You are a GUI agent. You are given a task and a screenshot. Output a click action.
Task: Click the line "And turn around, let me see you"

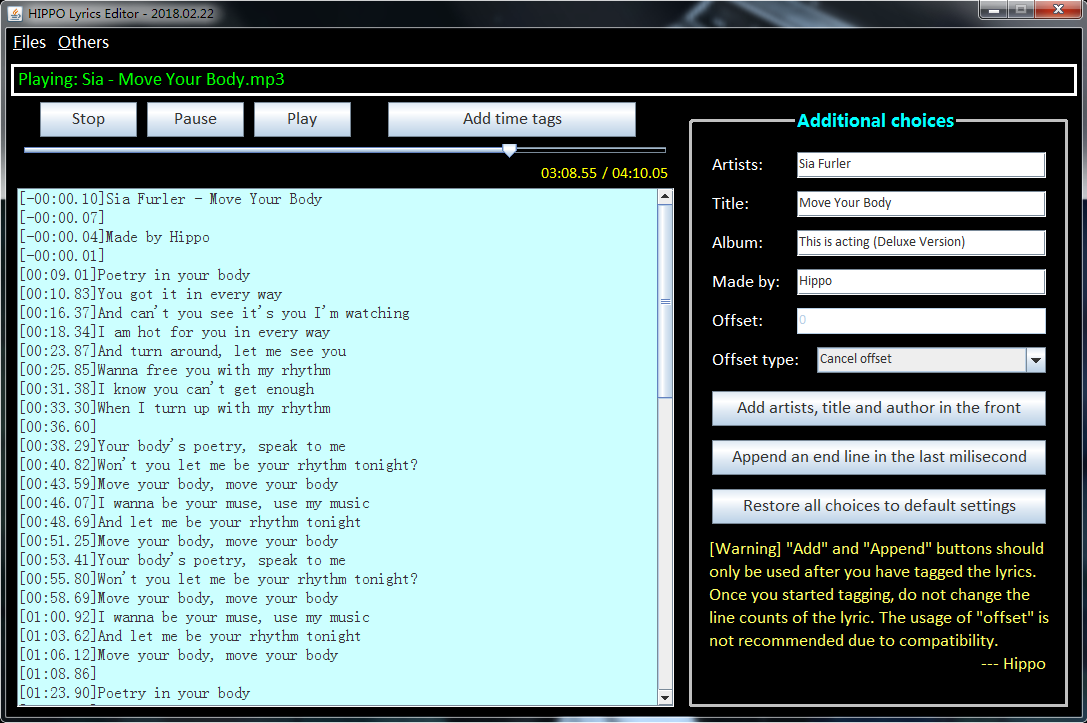pyautogui.click(x=182, y=351)
